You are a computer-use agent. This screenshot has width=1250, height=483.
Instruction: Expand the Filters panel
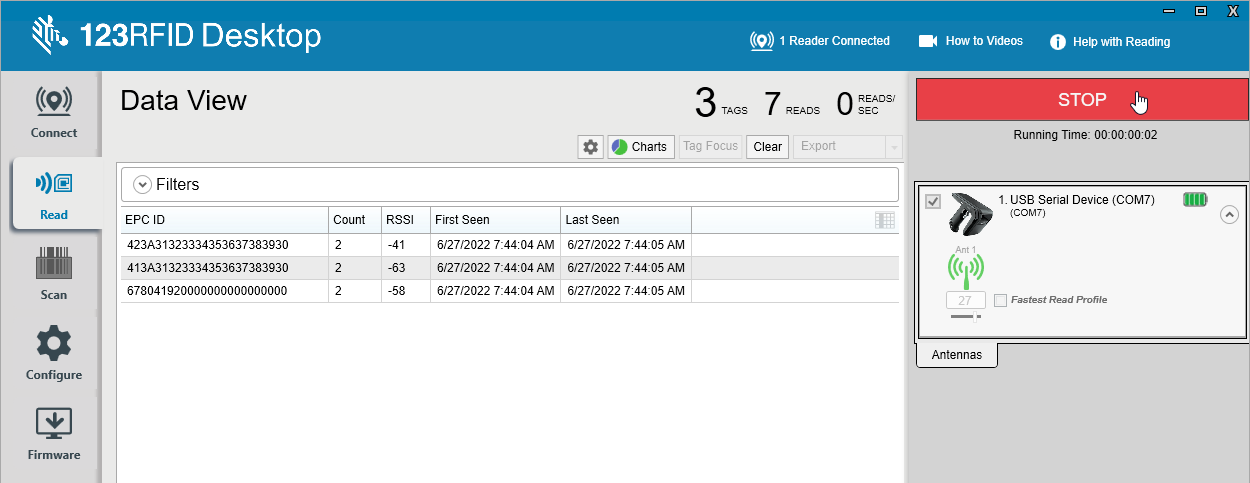142,185
